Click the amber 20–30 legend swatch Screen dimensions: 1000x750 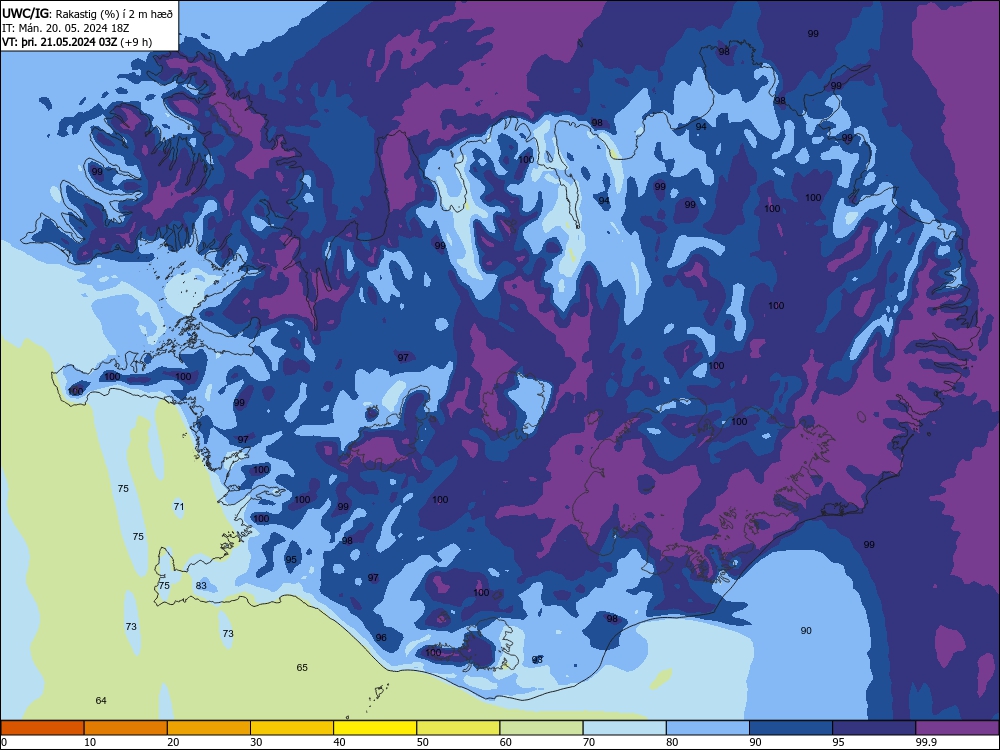tap(209, 728)
